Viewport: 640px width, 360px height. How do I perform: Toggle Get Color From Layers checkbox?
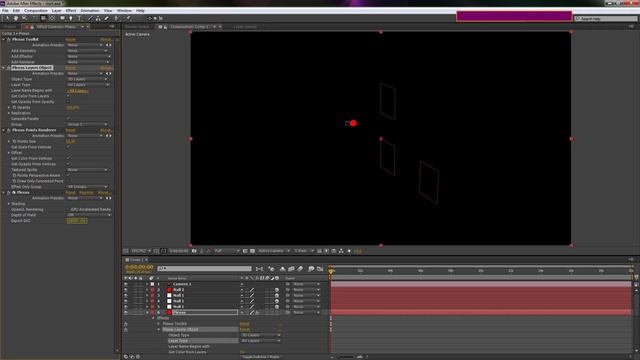click(x=68, y=96)
